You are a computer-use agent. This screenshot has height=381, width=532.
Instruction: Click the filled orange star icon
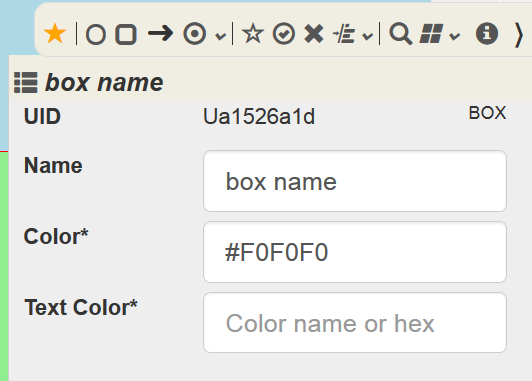pyautogui.click(x=55, y=34)
